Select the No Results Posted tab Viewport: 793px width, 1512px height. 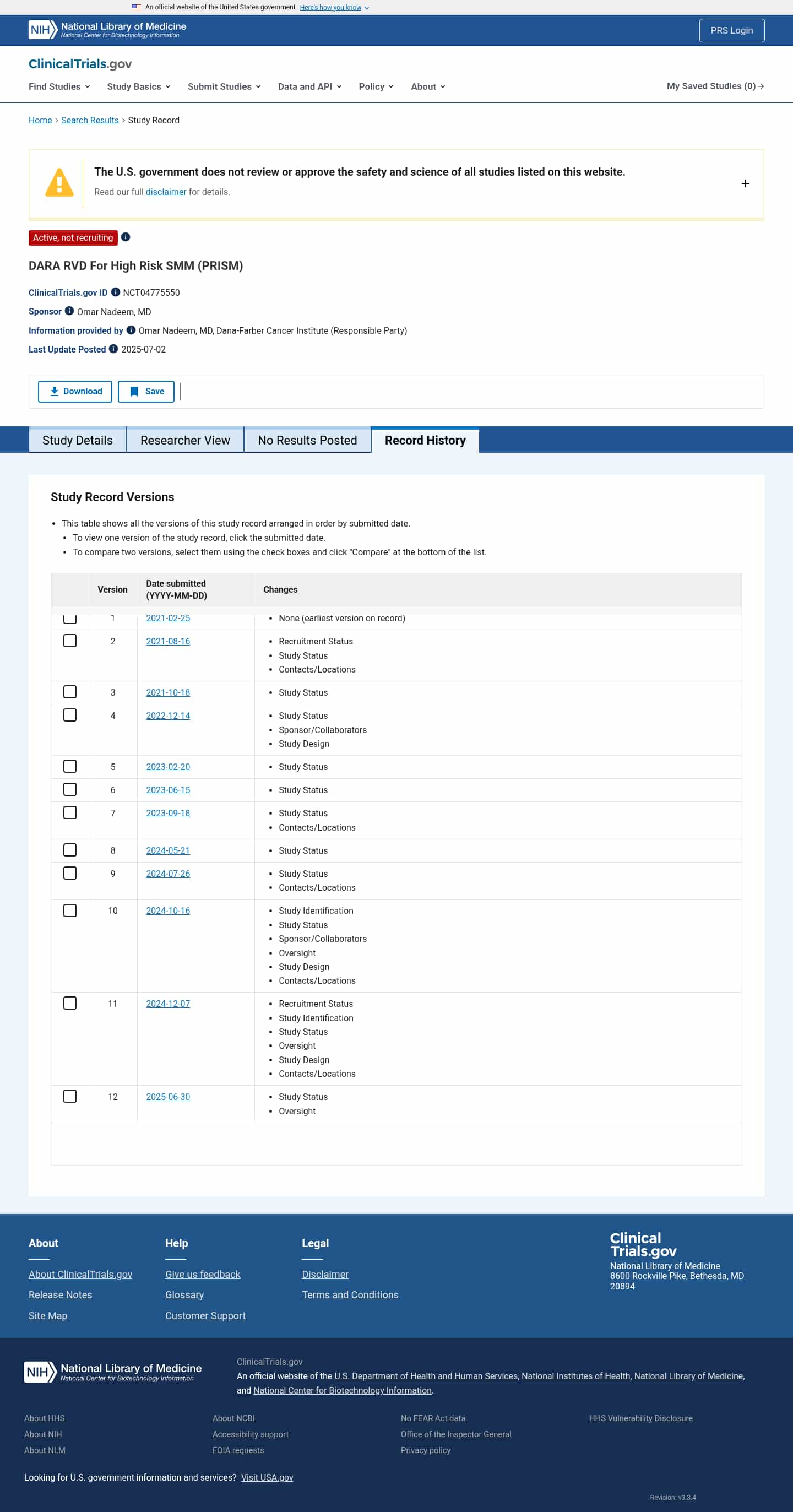coord(308,440)
